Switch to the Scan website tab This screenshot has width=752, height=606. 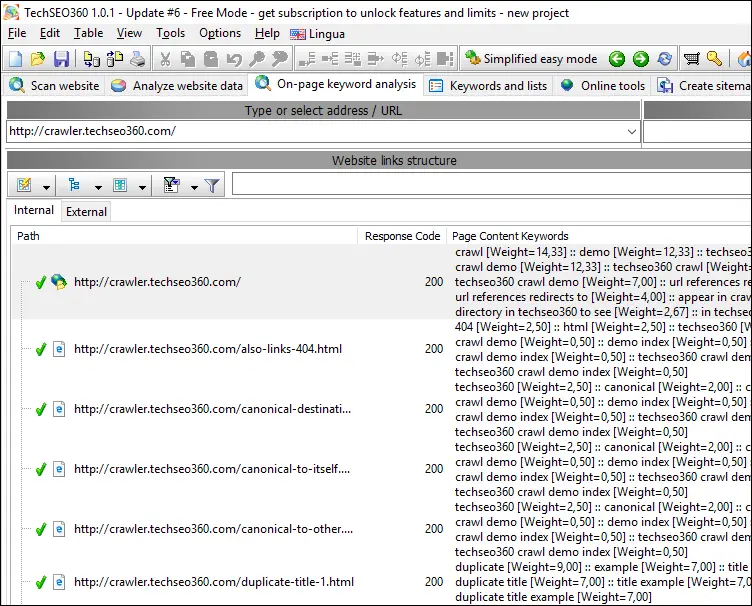point(54,86)
